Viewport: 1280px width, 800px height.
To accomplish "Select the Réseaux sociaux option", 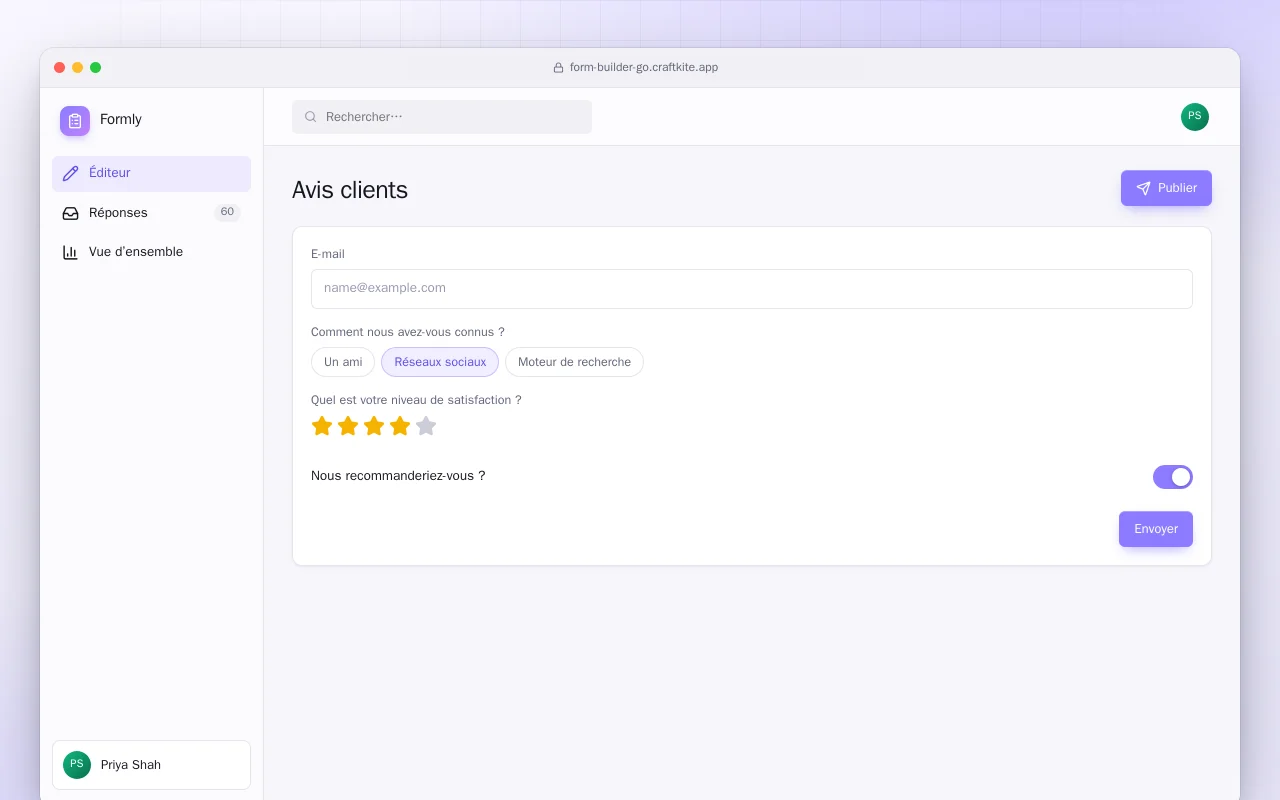I will [x=440, y=362].
